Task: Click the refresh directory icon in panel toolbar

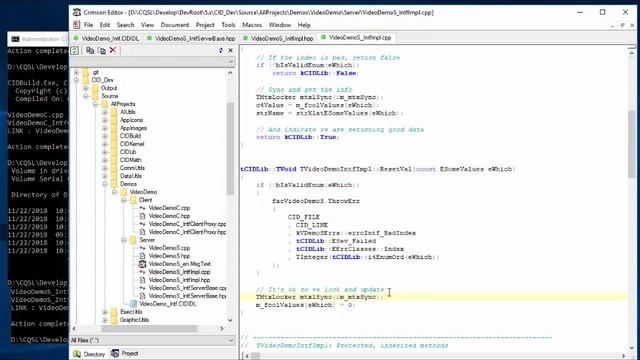Action: coord(75,50)
